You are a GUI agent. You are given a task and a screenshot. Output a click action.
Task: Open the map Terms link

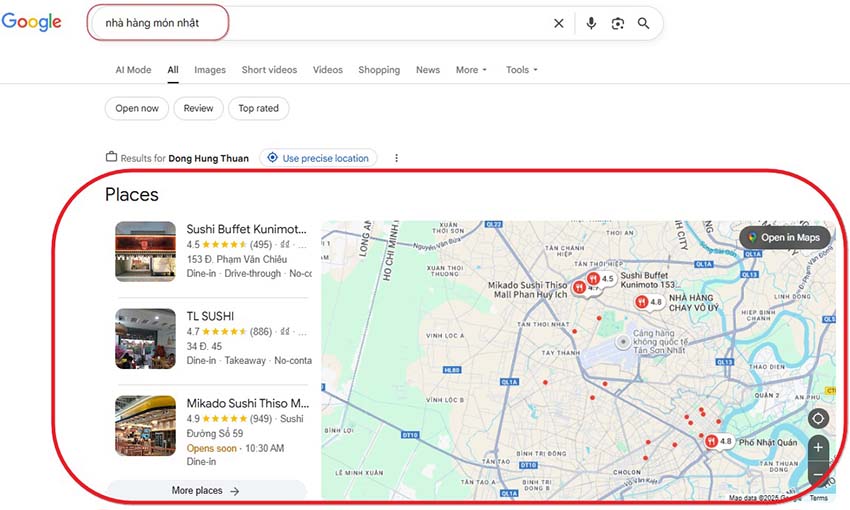[x=819, y=498]
